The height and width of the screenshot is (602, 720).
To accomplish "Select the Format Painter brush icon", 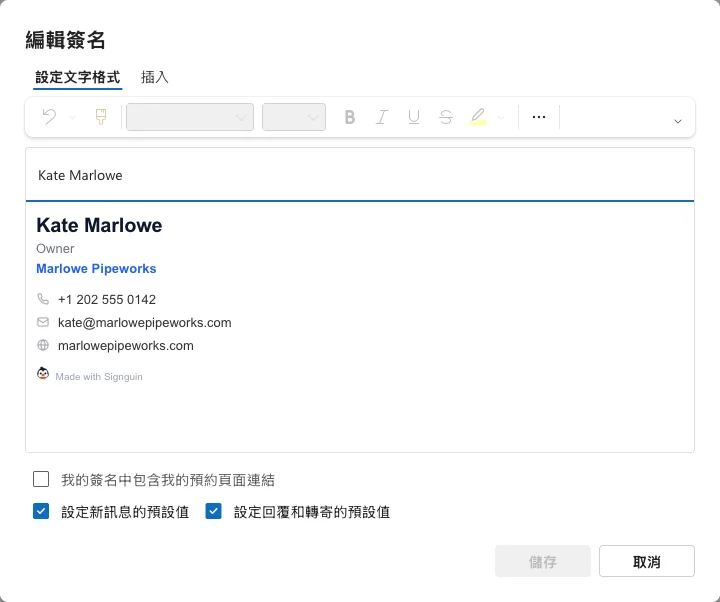I will pos(101,117).
